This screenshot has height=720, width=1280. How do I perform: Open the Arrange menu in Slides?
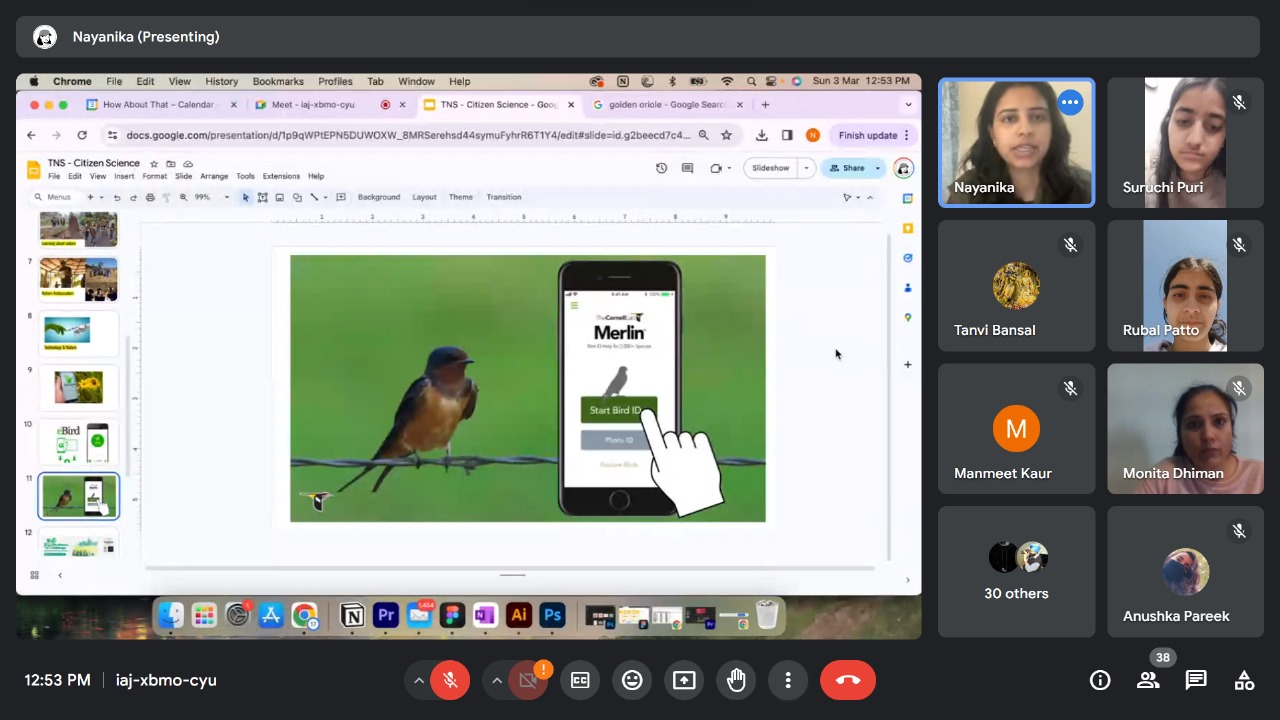coord(214,176)
